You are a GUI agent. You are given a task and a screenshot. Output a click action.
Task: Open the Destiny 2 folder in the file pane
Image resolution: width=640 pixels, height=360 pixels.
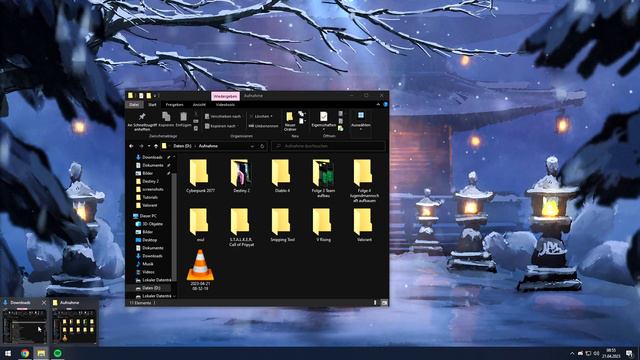coord(241,176)
